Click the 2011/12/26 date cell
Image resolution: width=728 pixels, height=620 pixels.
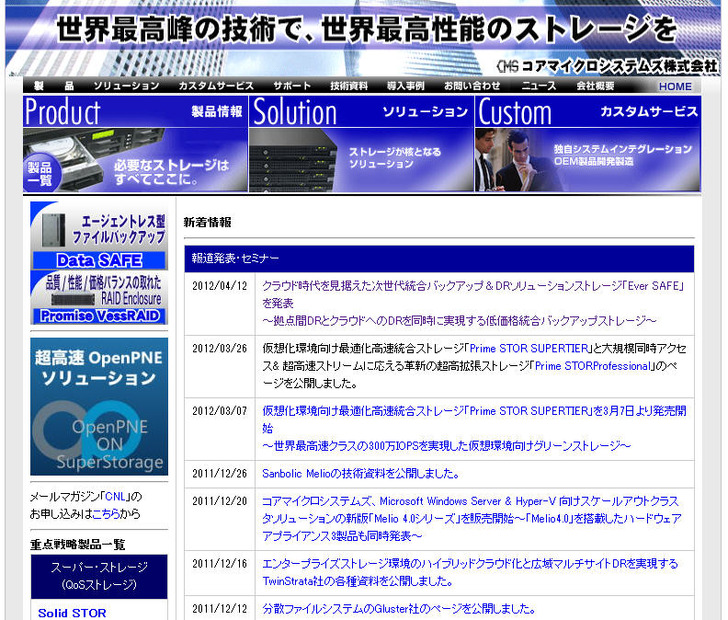pos(220,474)
